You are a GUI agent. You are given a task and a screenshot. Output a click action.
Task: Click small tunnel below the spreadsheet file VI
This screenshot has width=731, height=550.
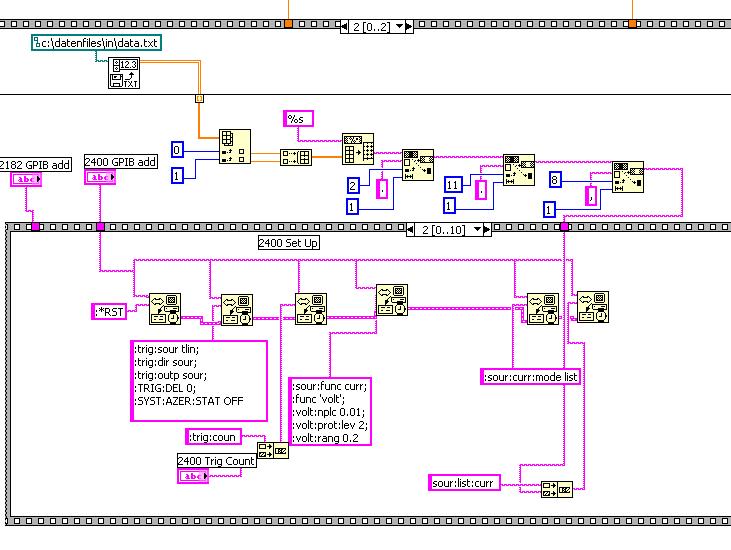click(199, 98)
